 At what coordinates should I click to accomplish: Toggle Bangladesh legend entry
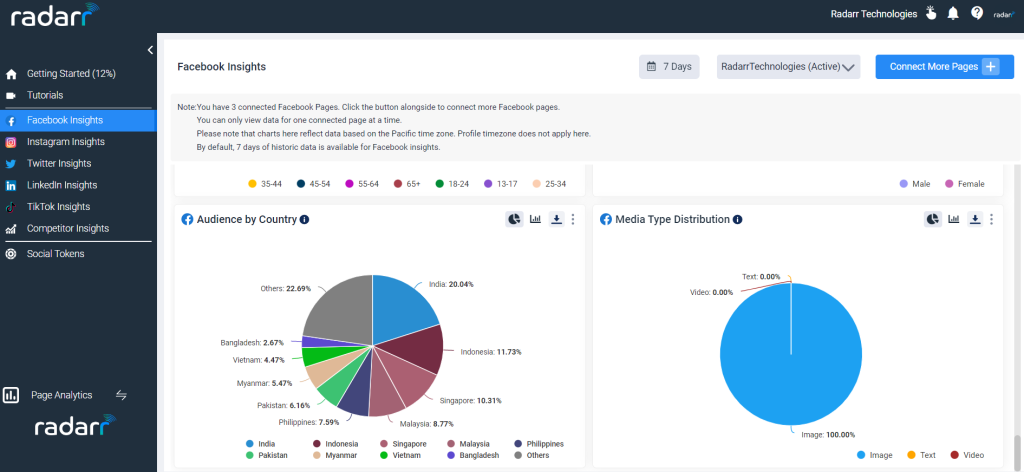pyautogui.click(x=473, y=455)
